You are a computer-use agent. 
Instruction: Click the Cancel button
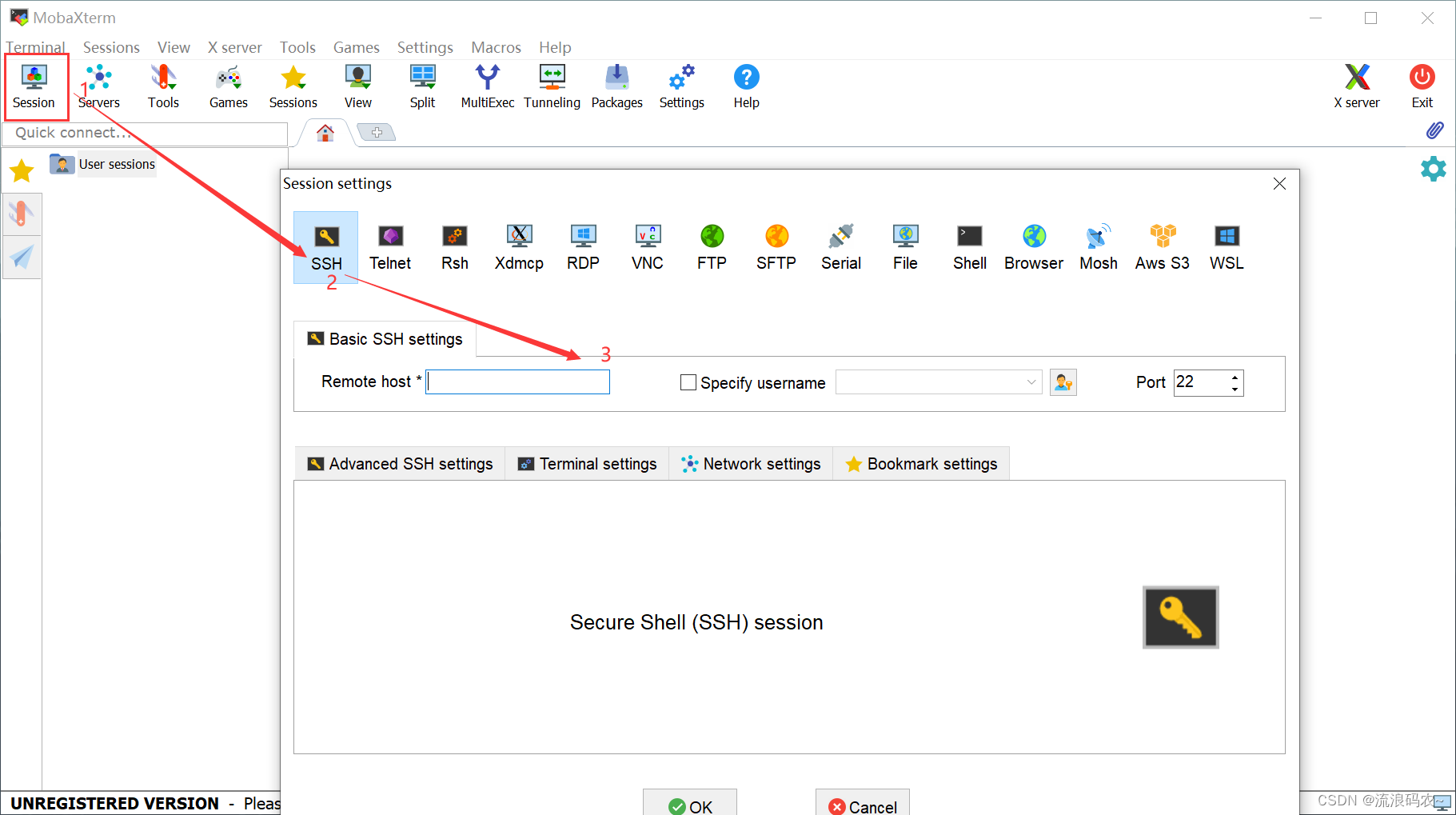pyautogui.click(x=863, y=804)
